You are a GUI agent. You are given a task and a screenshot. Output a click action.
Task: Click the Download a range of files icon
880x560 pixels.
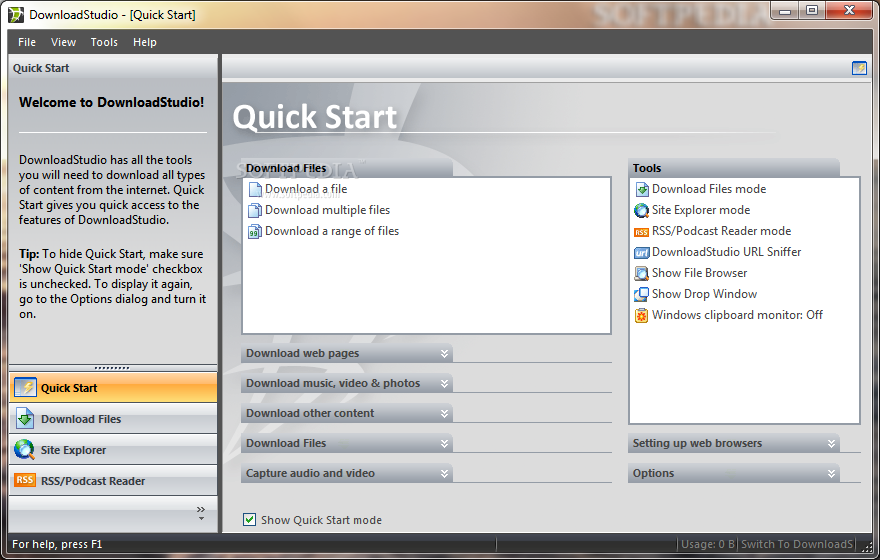click(x=255, y=231)
